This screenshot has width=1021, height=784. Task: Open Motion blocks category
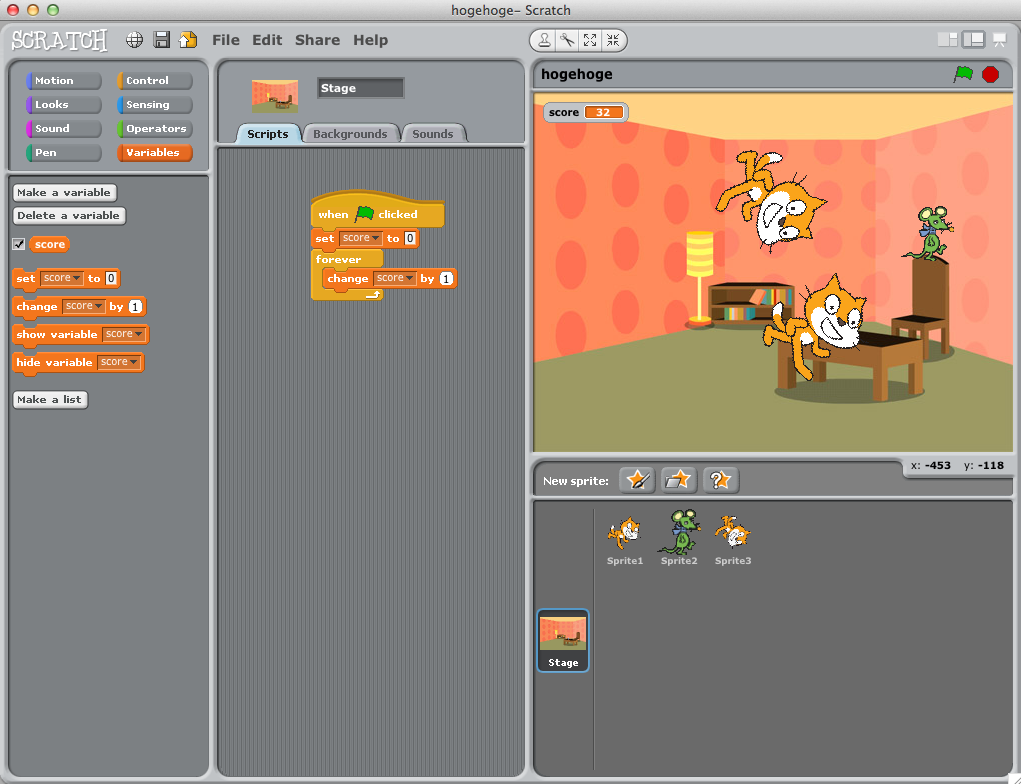pyautogui.click(x=63, y=81)
